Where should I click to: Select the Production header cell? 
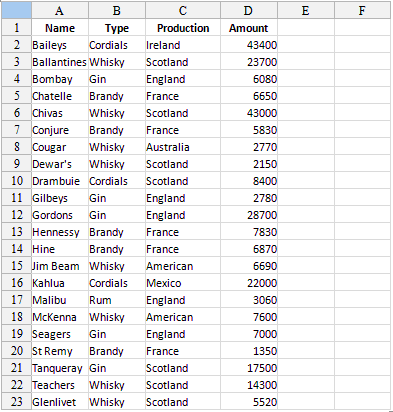point(183,28)
